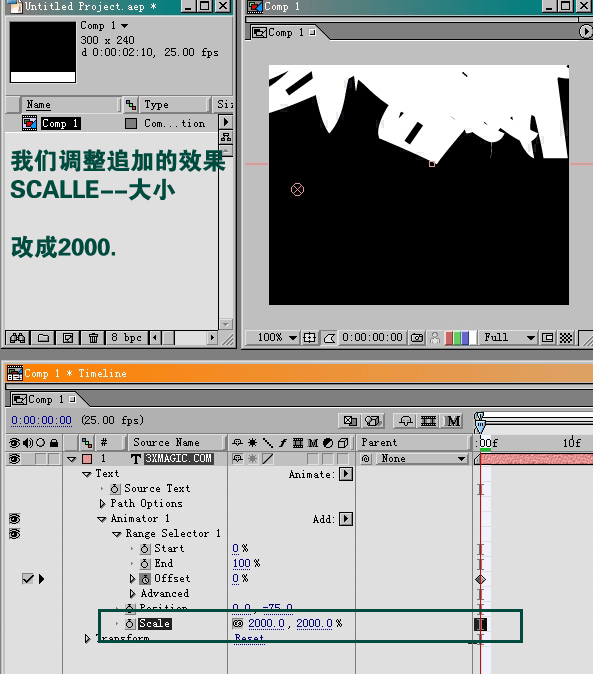Click the Type column header in Project window
The image size is (593, 674).
175,104
